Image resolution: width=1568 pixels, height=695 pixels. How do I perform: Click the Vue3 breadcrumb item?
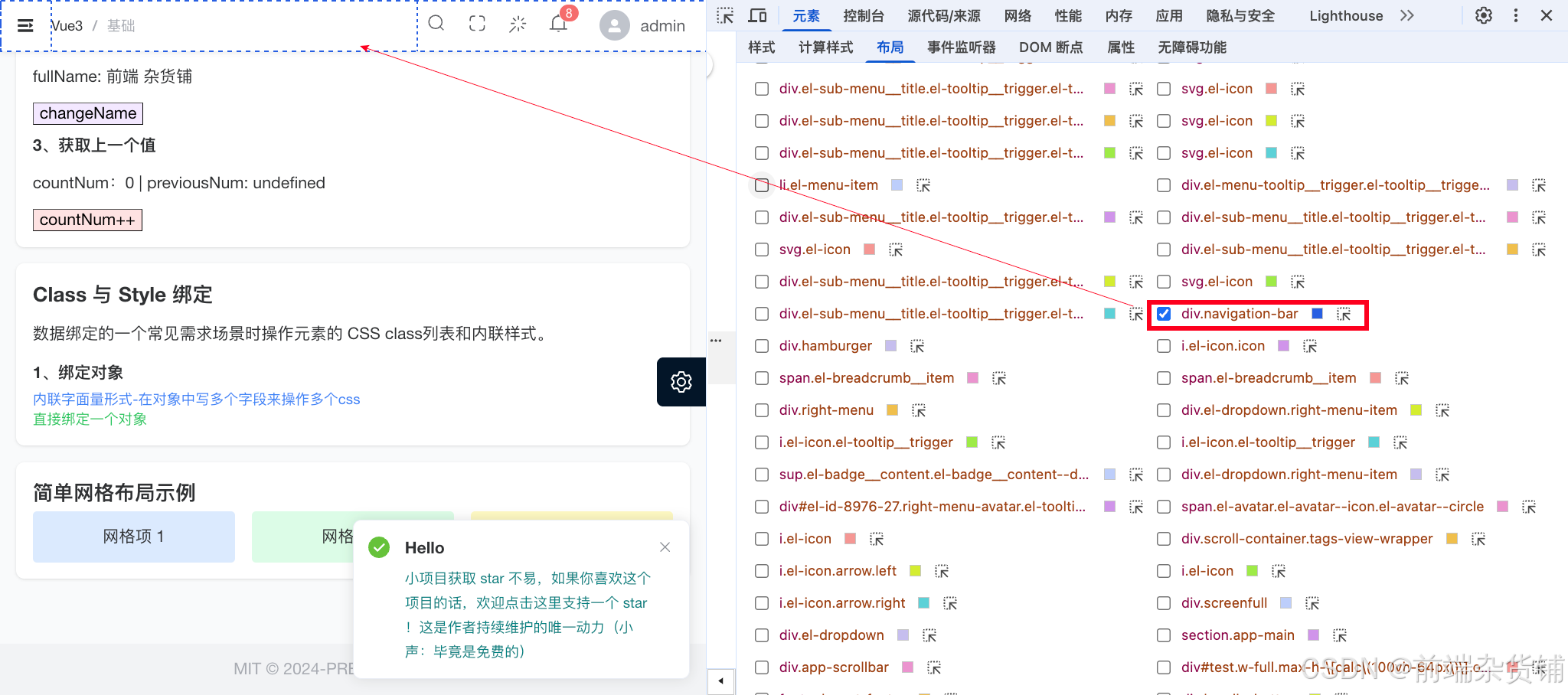point(67,25)
